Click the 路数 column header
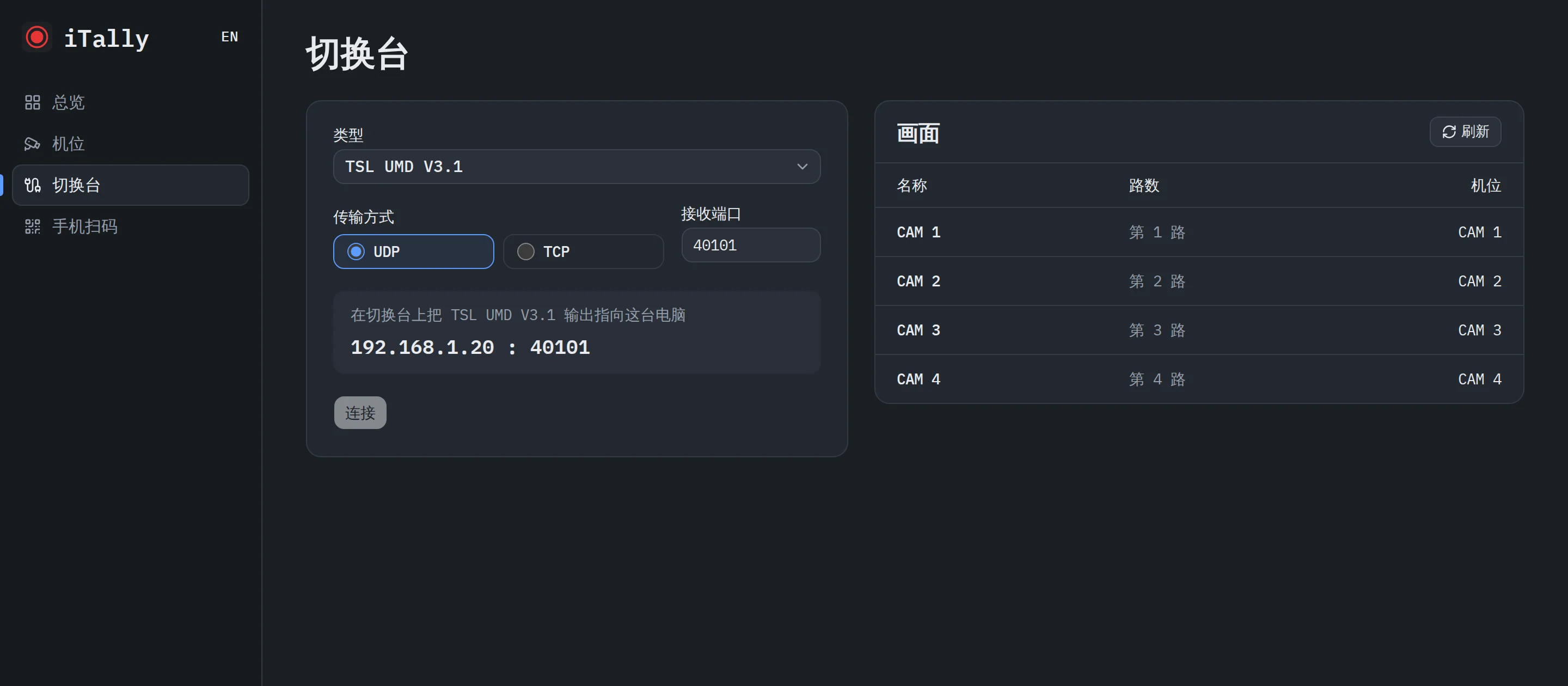1568x686 pixels. coord(1143,186)
